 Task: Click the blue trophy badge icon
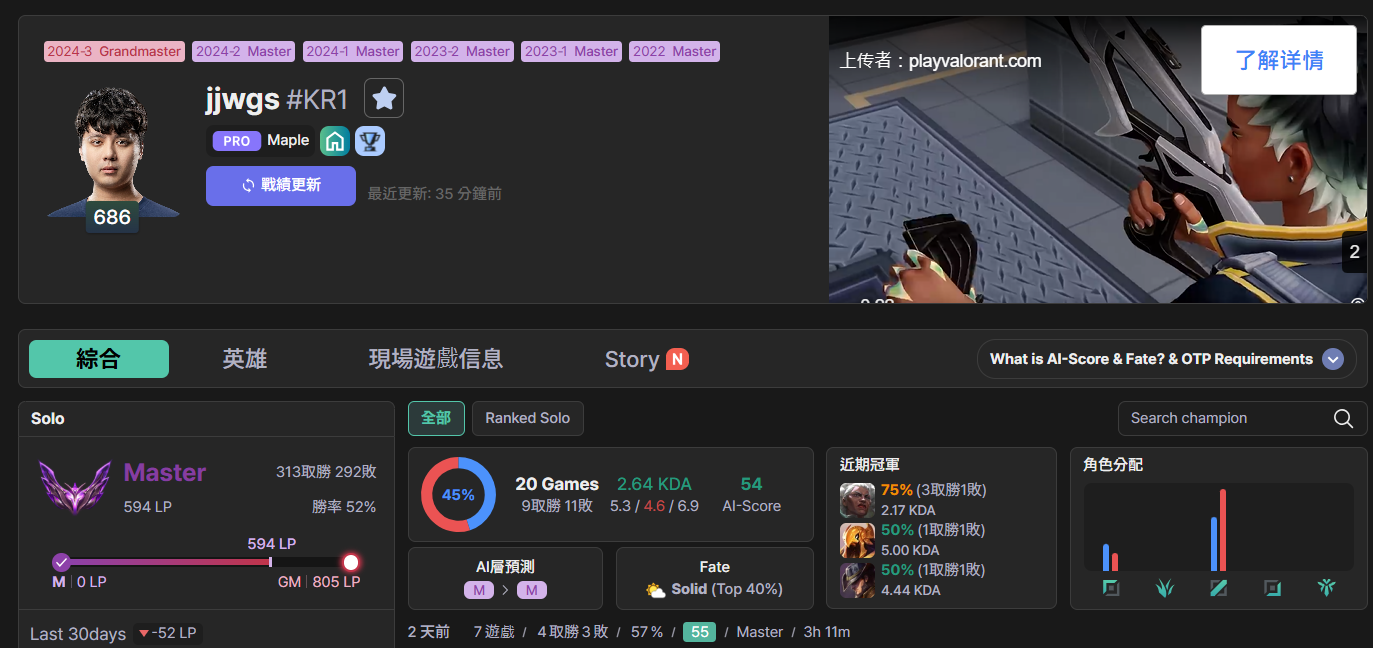click(x=370, y=141)
